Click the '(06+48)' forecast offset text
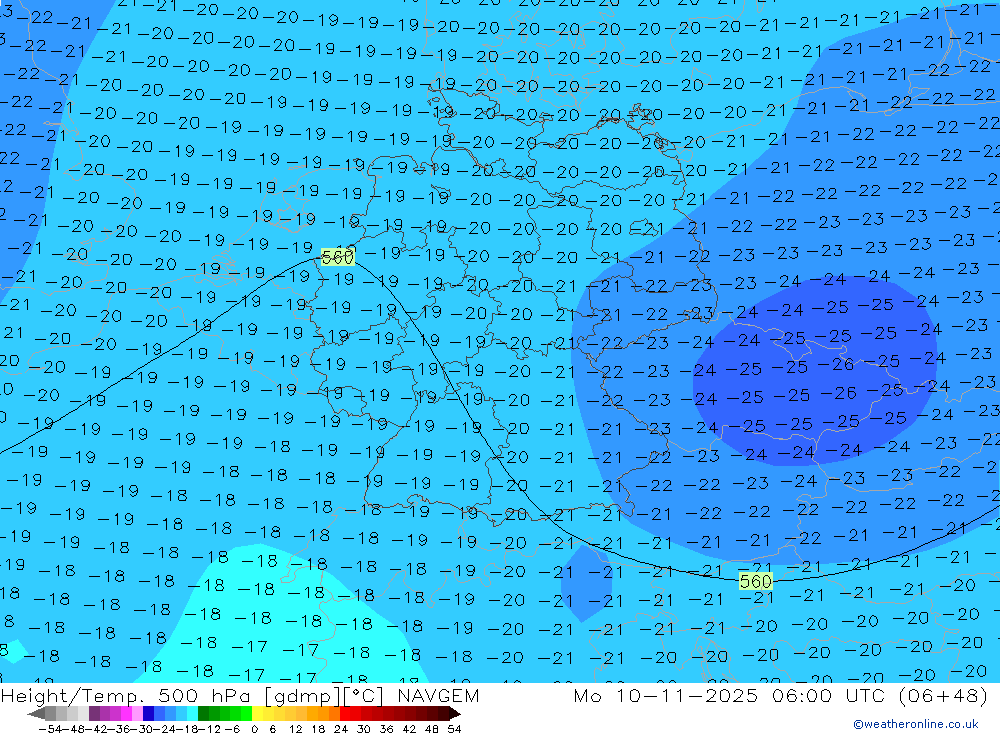Screen dimensions: 1000x733 pos(942,695)
